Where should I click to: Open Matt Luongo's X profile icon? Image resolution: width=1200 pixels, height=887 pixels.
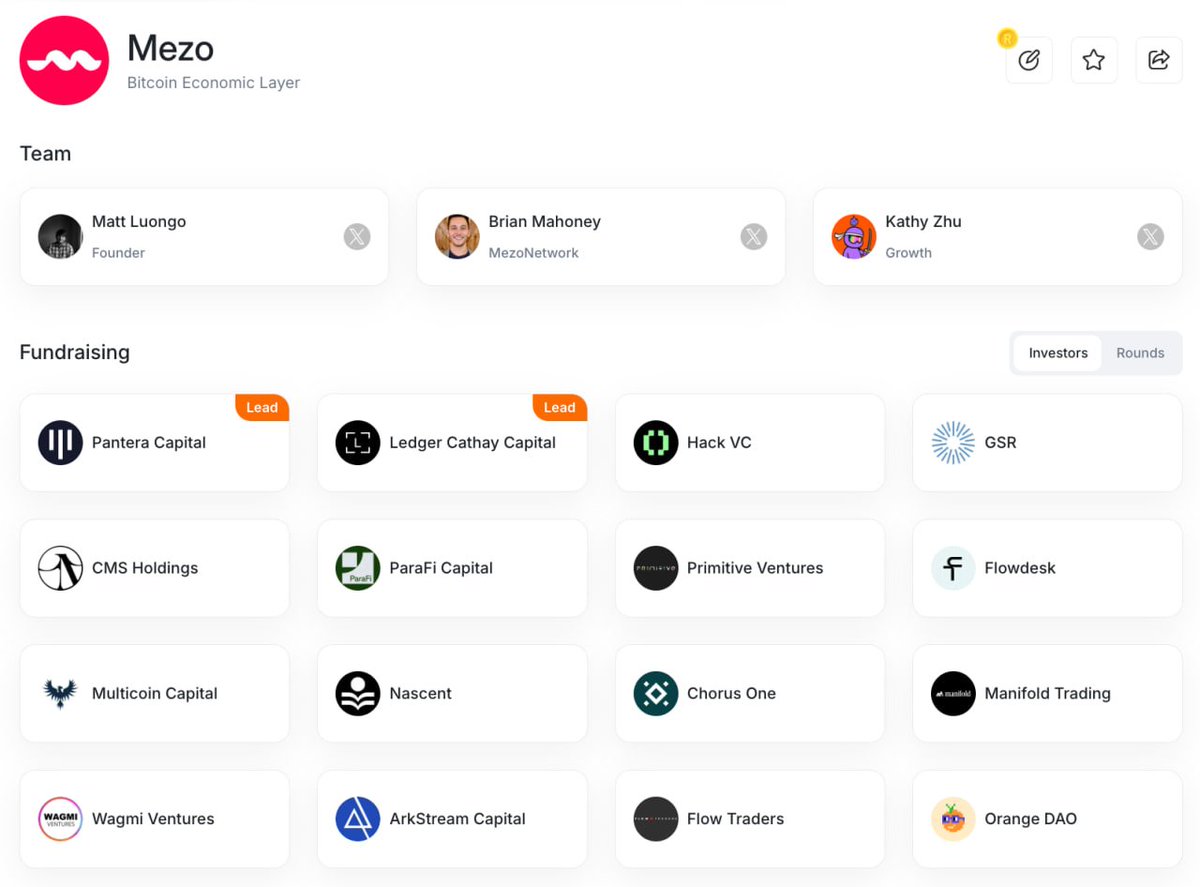click(357, 237)
